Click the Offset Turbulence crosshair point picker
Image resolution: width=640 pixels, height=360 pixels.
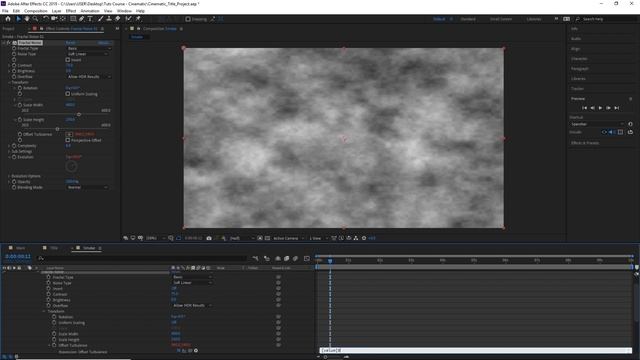pyautogui.click(x=69, y=134)
